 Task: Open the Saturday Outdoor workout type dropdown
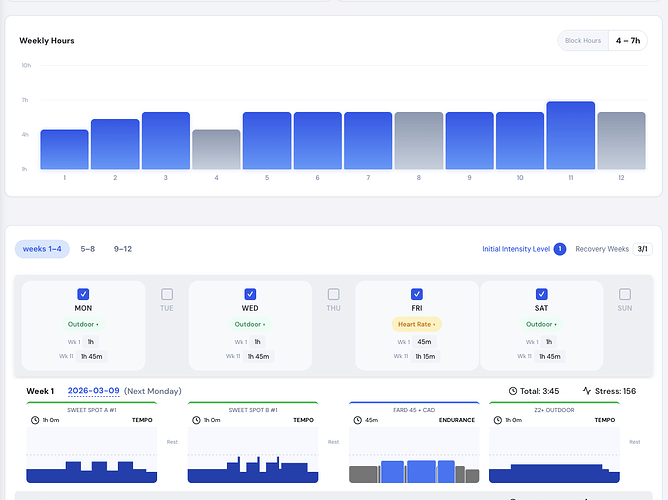click(541, 324)
